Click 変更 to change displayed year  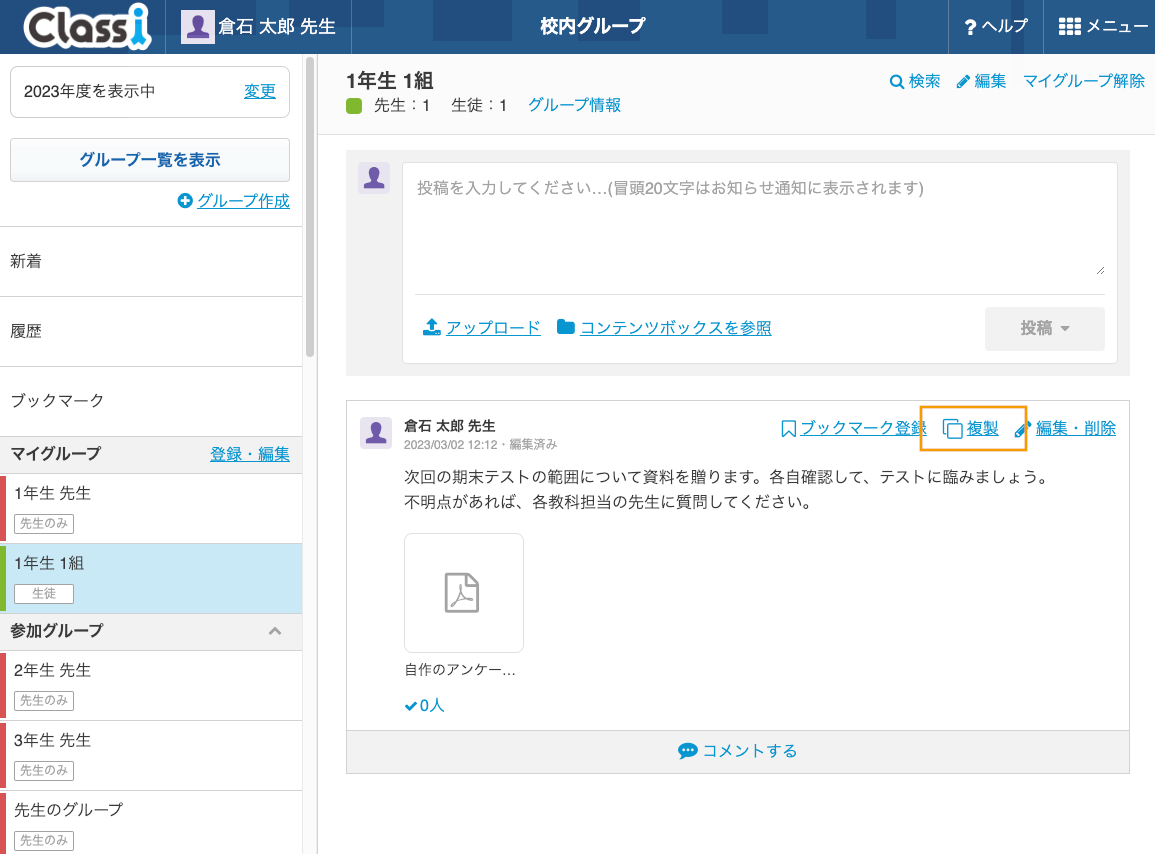pos(260,91)
